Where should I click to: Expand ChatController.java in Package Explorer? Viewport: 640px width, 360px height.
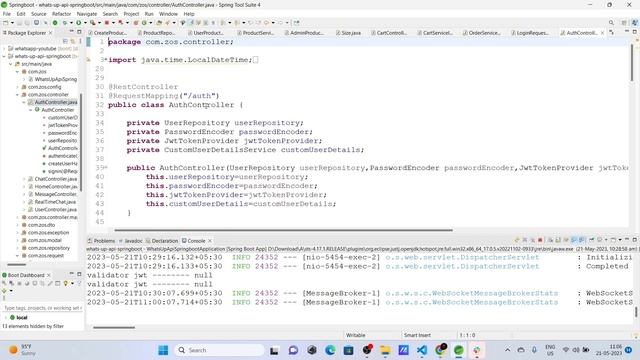24,179
